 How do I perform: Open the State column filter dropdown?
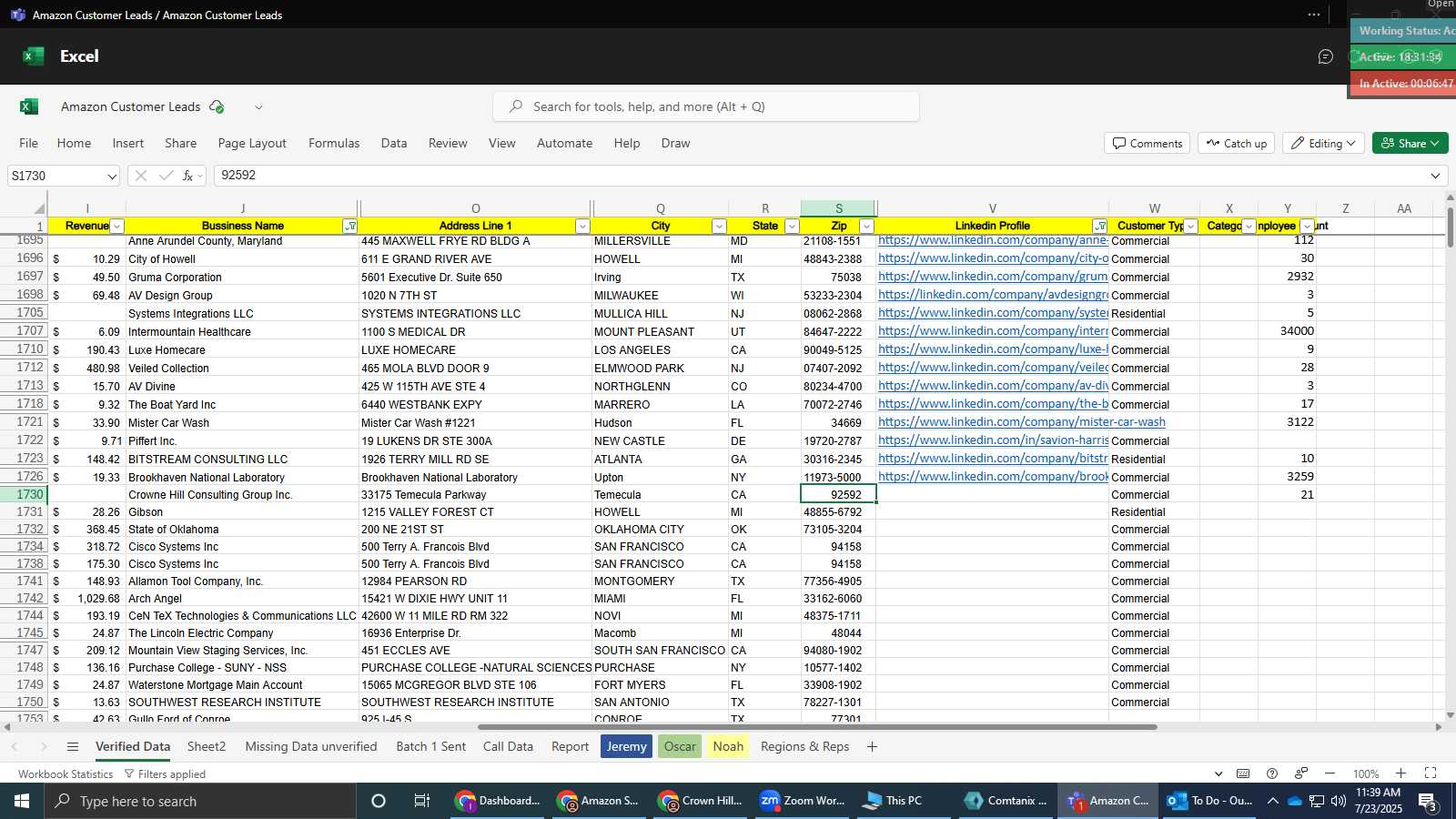(792, 226)
